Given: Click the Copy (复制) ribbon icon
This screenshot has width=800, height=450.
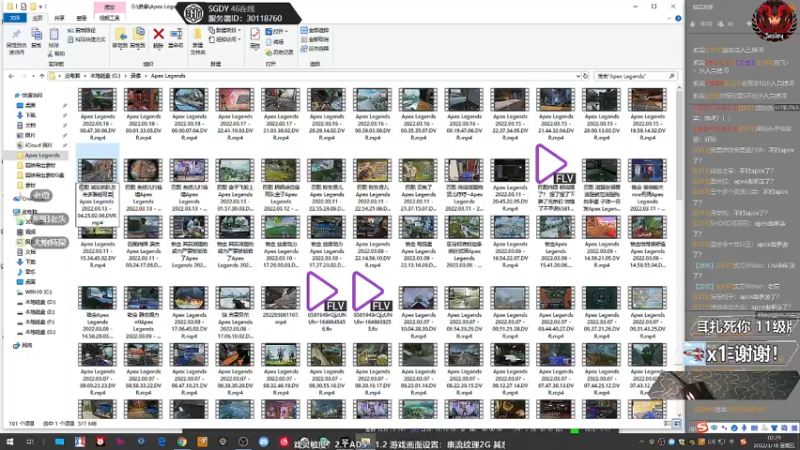Looking at the screenshot, I should pos(36,38).
